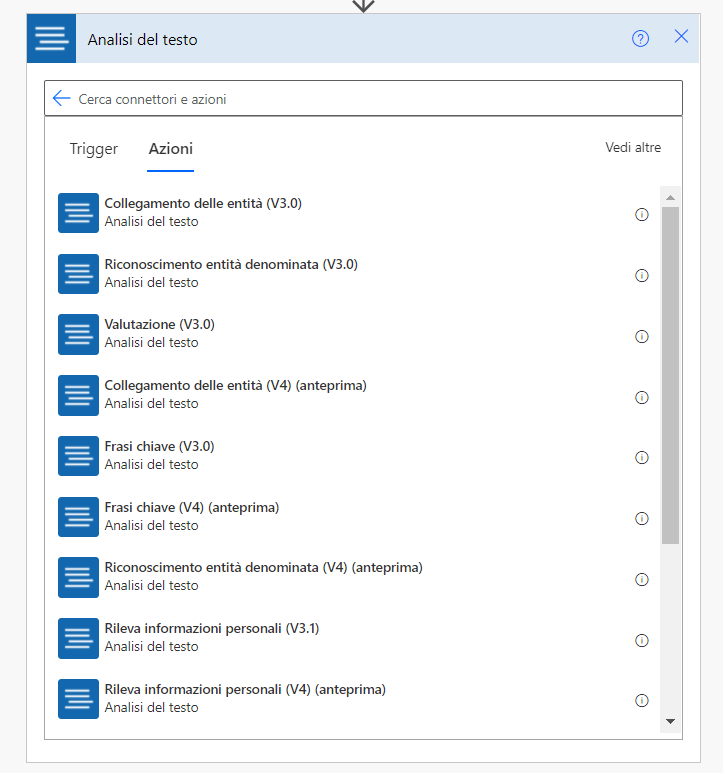Select the Azioni tab
The width and height of the screenshot is (723, 773).
pos(171,148)
